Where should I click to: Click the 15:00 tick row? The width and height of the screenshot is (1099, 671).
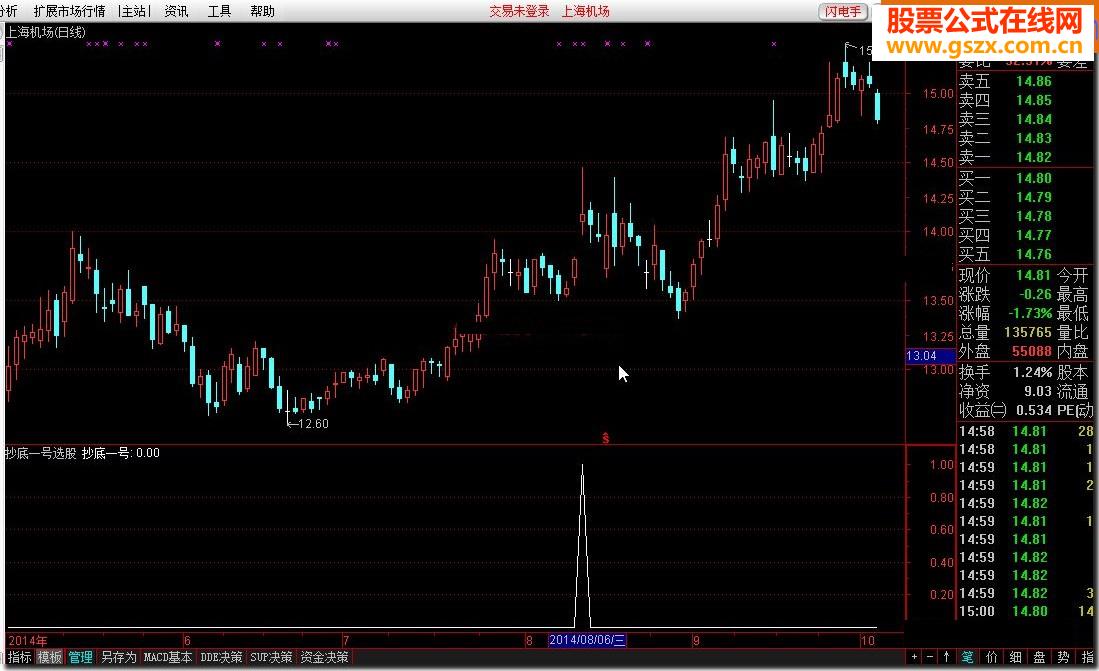click(x=1026, y=611)
